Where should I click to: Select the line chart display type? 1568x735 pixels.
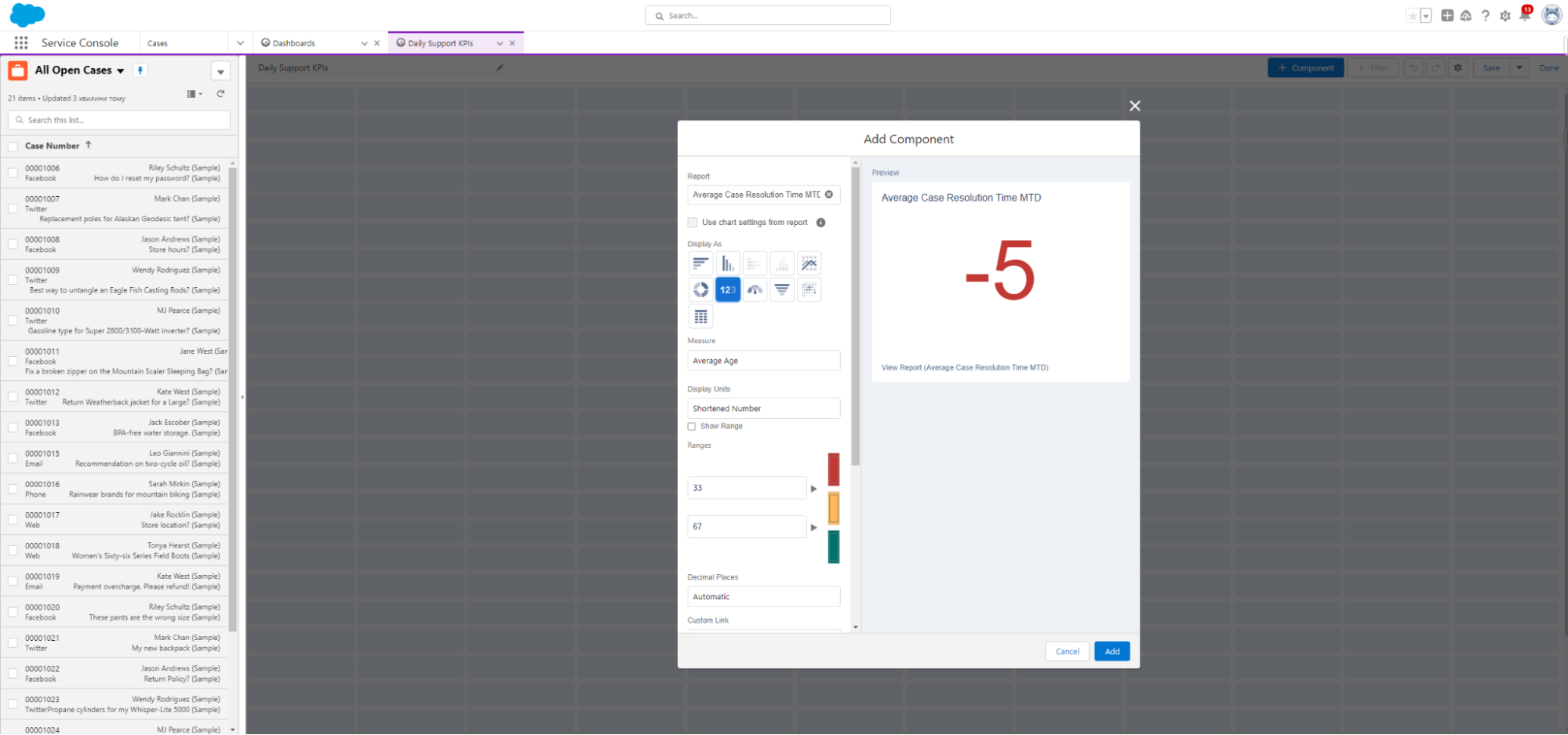[x=809, y=263]
